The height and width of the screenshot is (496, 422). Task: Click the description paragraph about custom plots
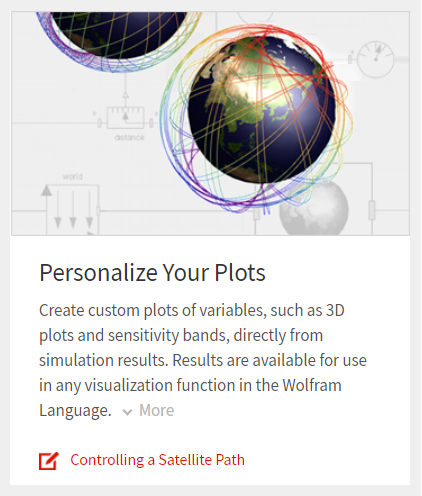coord(203,360)
